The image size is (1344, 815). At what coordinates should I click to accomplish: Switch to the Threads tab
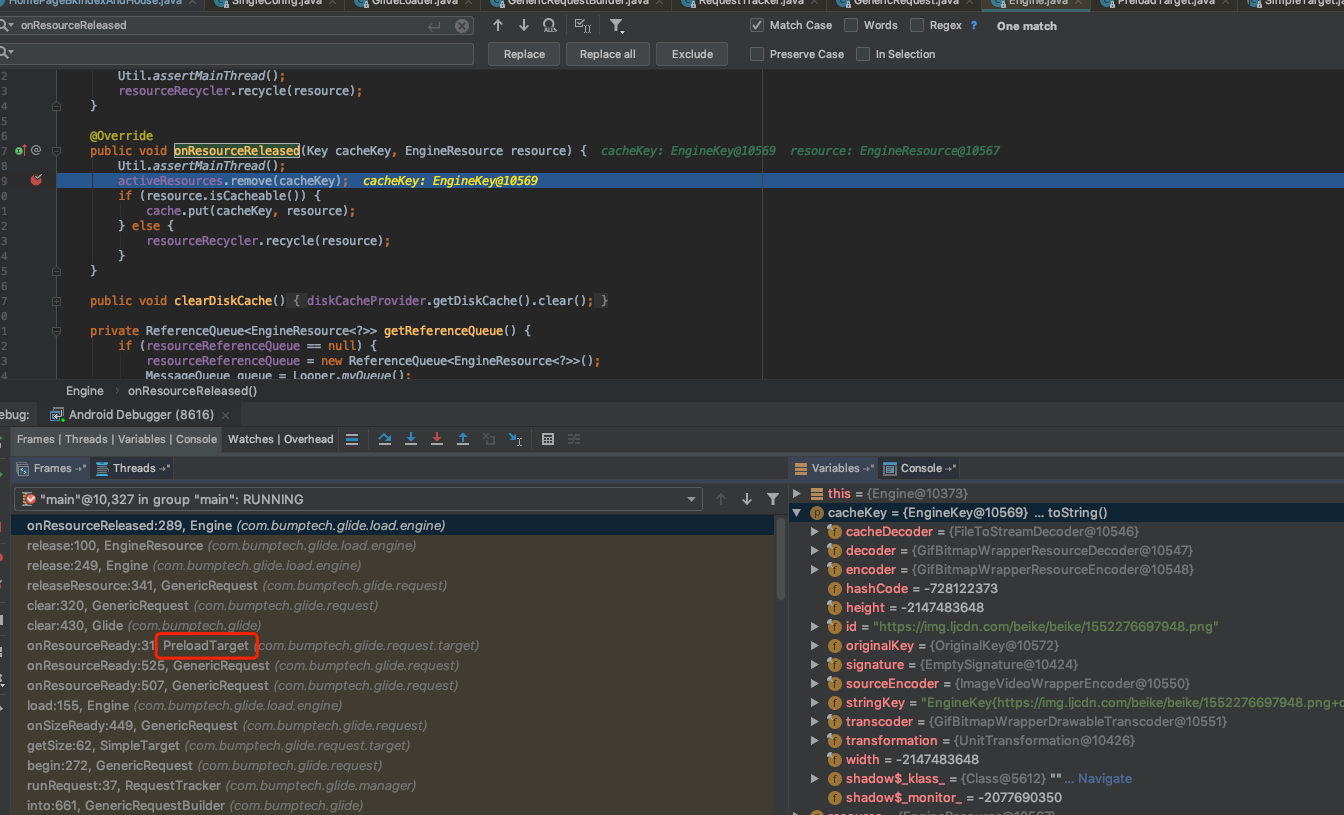pyautogui.click(x=134, y=468)
